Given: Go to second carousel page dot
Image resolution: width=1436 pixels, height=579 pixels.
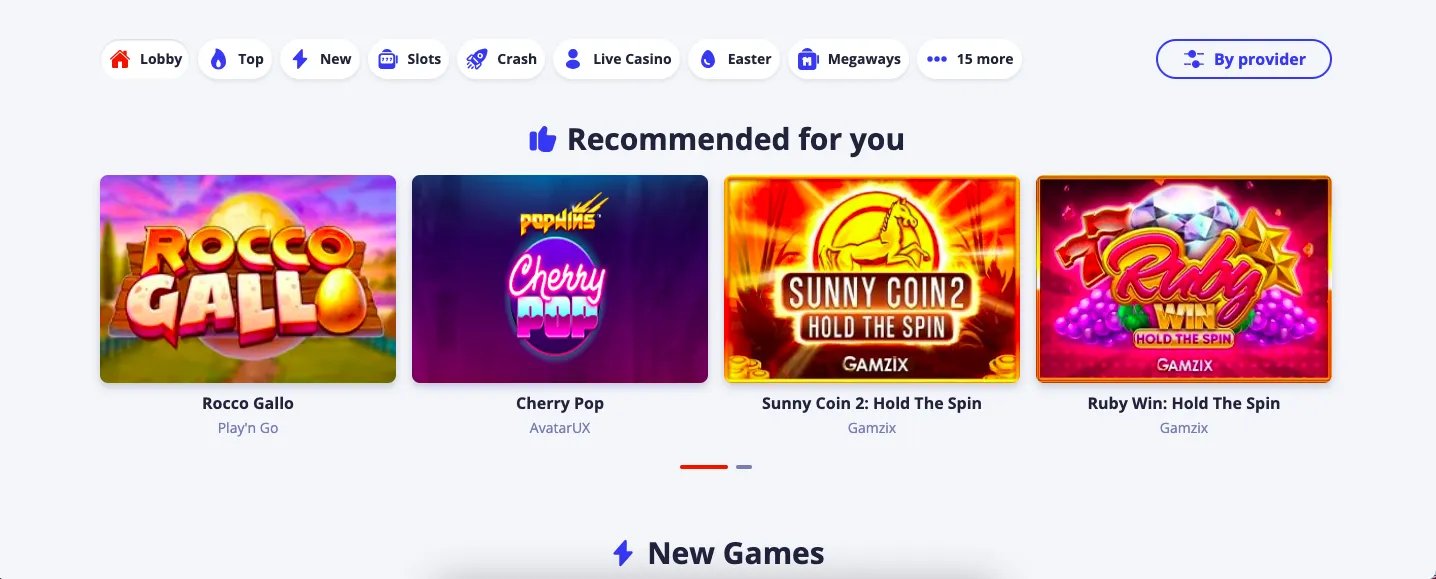Looking at the screenshot, I should click(744, 467).
